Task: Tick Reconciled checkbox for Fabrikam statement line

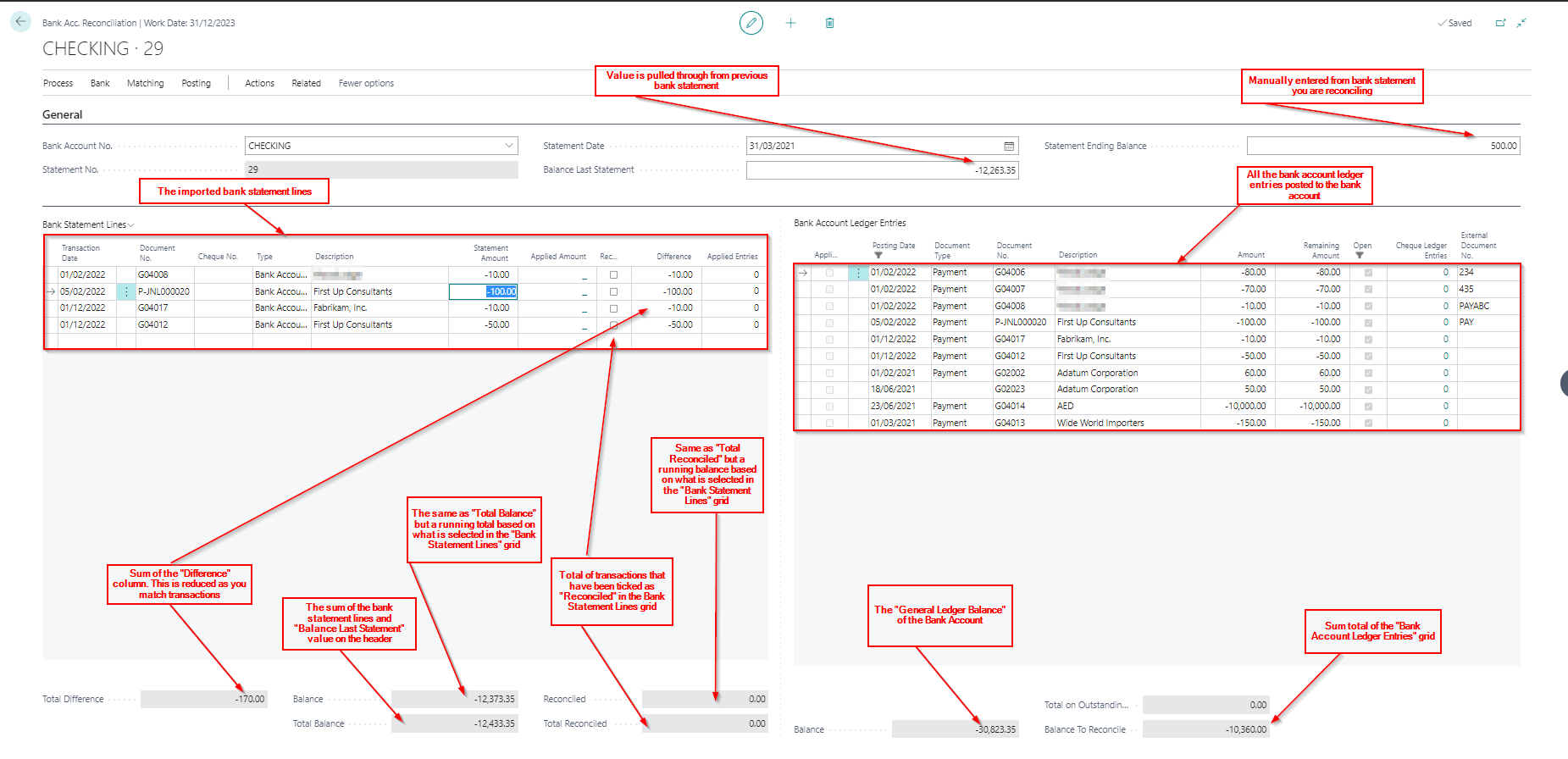Action: [x=613, y=308]
